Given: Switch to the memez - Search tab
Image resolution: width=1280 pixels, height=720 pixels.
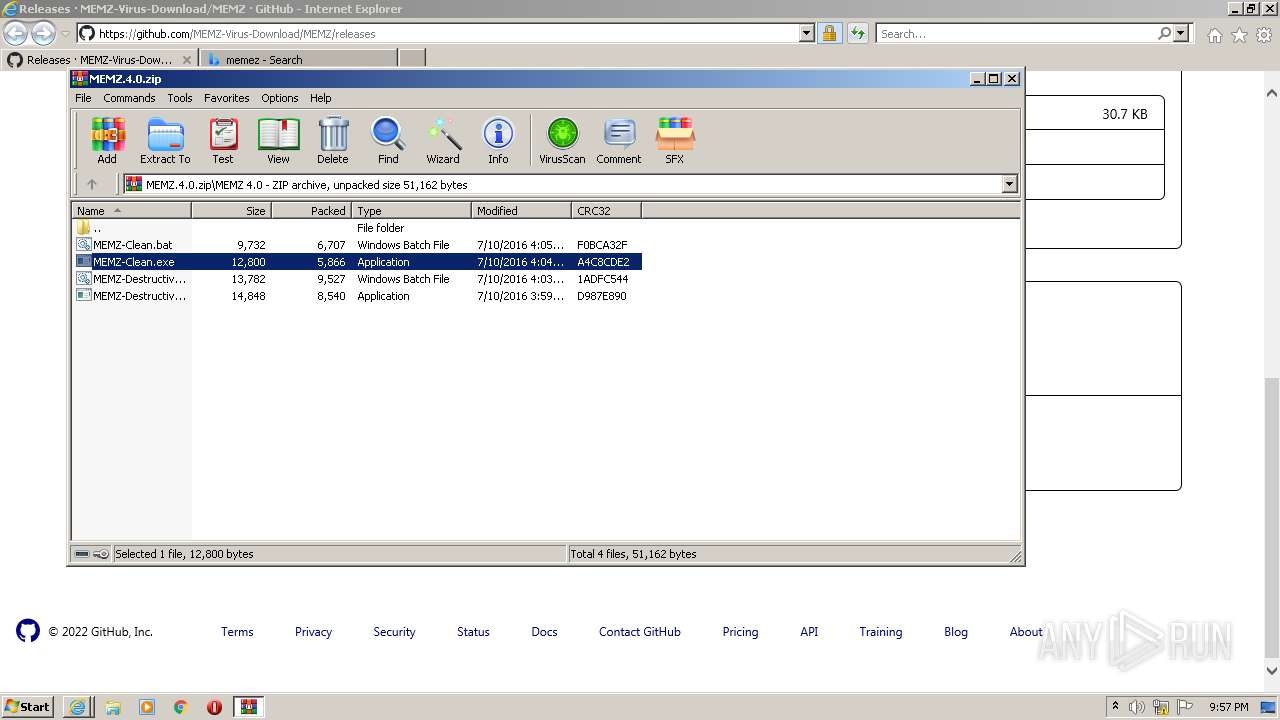Looking at the screenshot, I should (298, 59).
